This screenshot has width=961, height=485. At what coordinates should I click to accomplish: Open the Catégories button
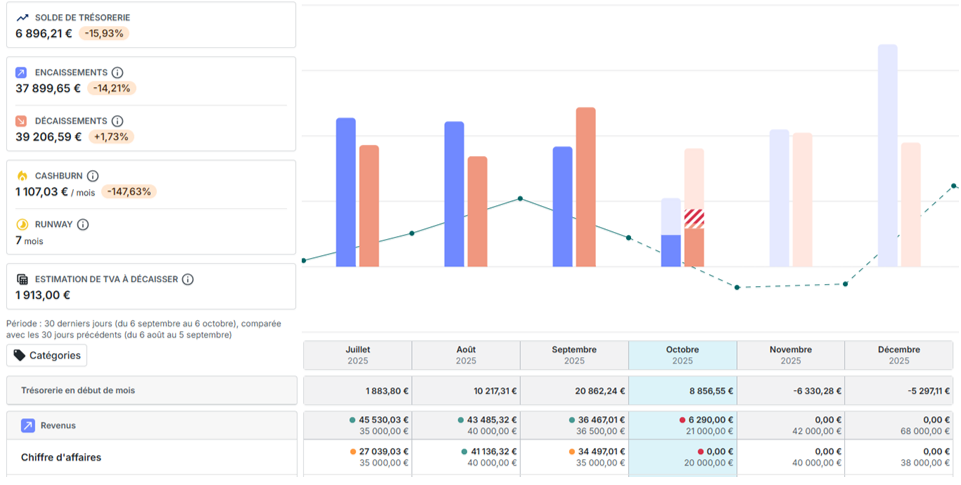[47, 356]
